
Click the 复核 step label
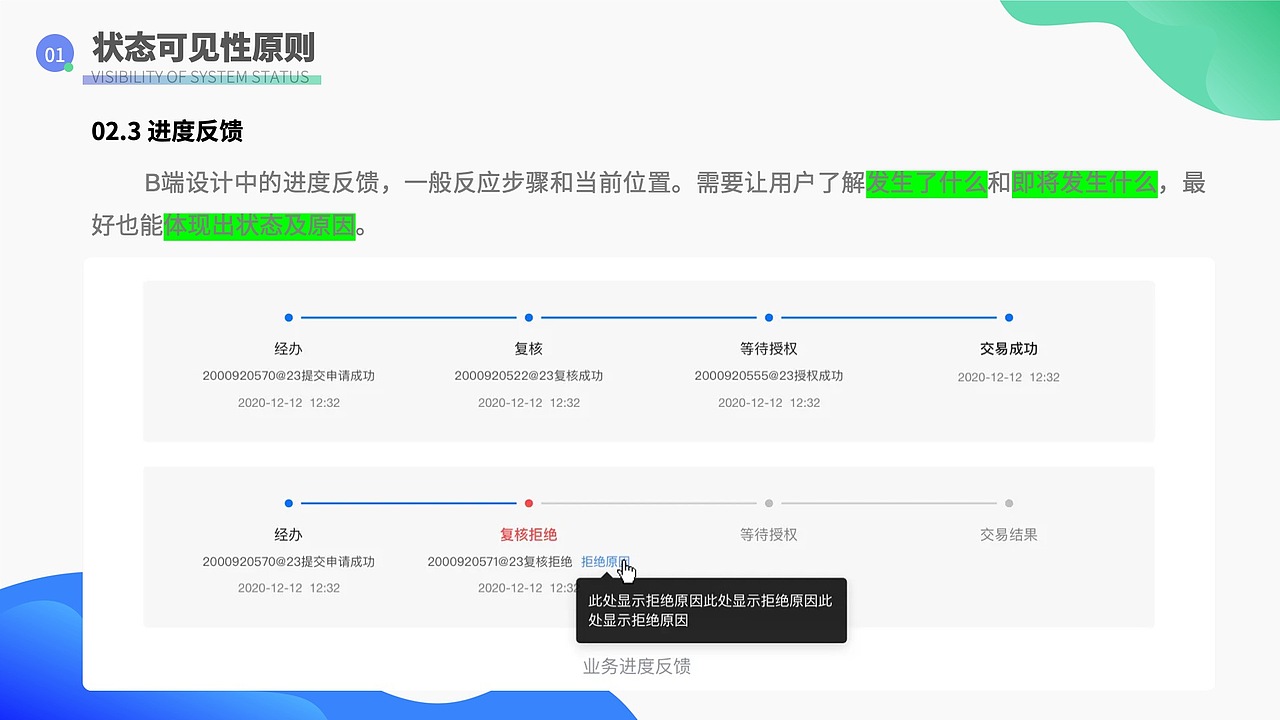point(529,349)
